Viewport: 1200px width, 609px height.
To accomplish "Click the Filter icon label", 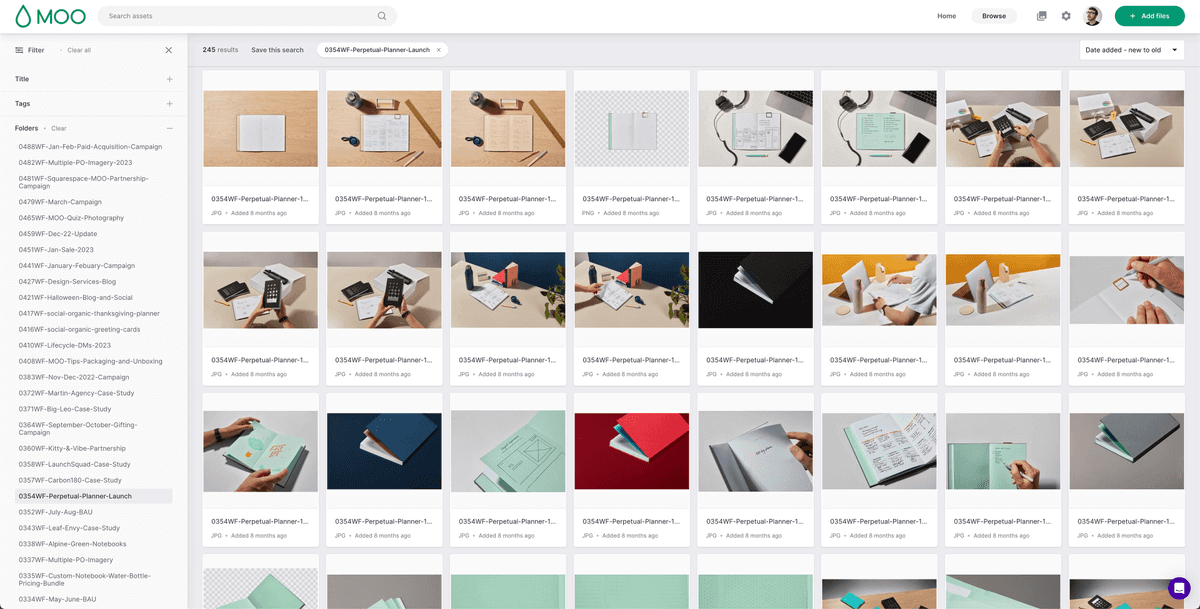I will tap(30, 50).
